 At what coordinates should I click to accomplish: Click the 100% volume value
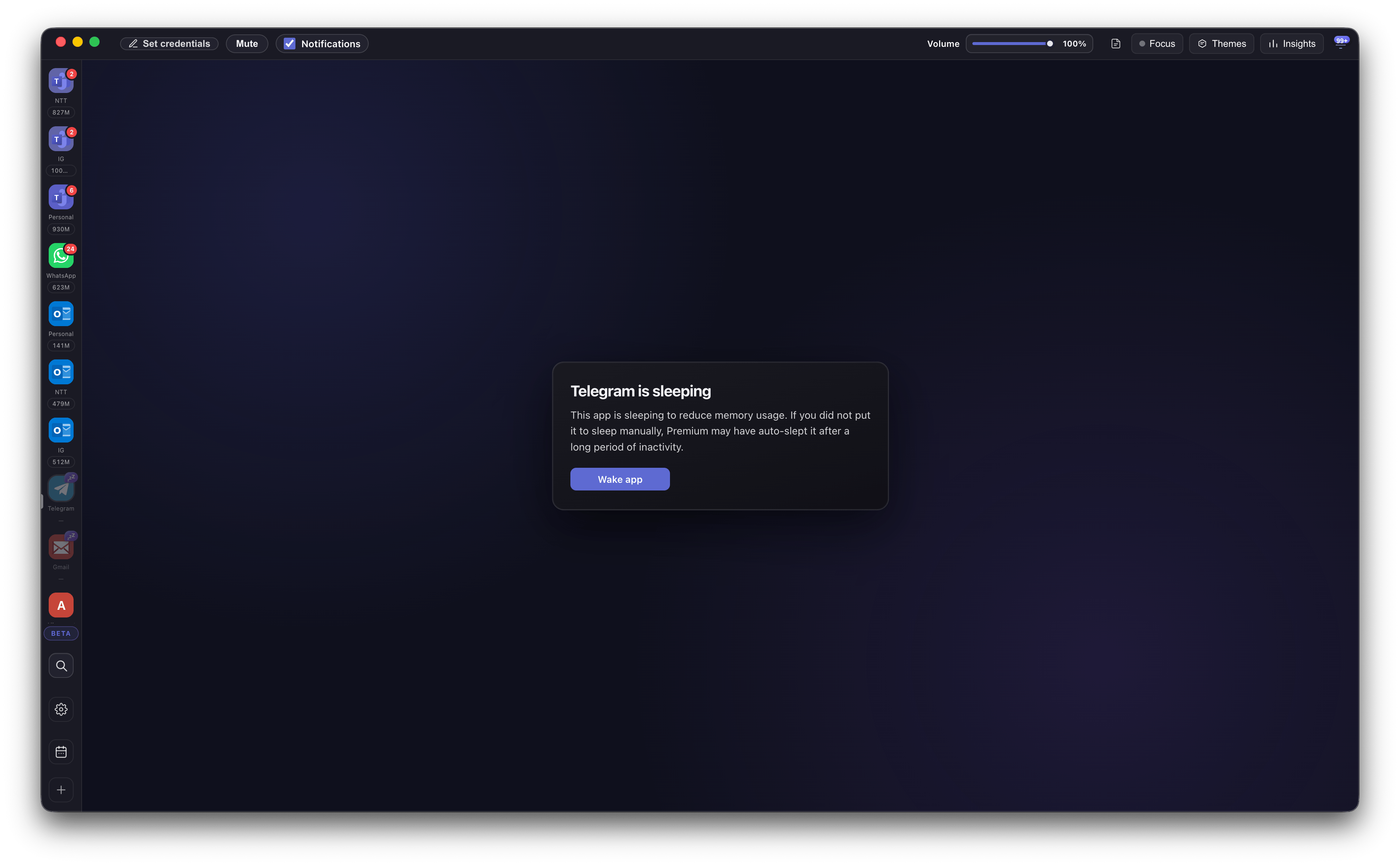(x=1074, y=44)
